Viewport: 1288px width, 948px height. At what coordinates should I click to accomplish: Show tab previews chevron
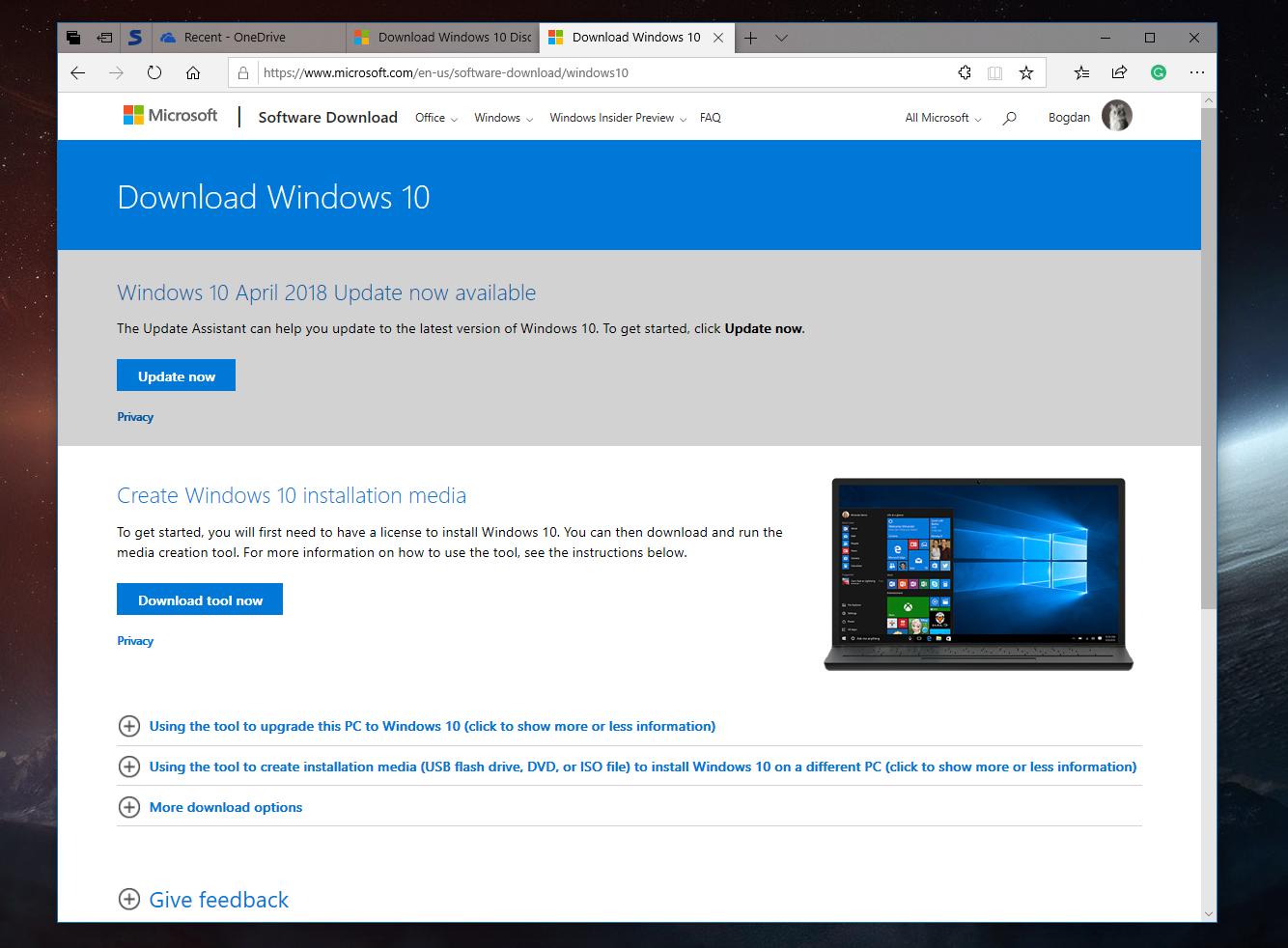click(782, 38)
